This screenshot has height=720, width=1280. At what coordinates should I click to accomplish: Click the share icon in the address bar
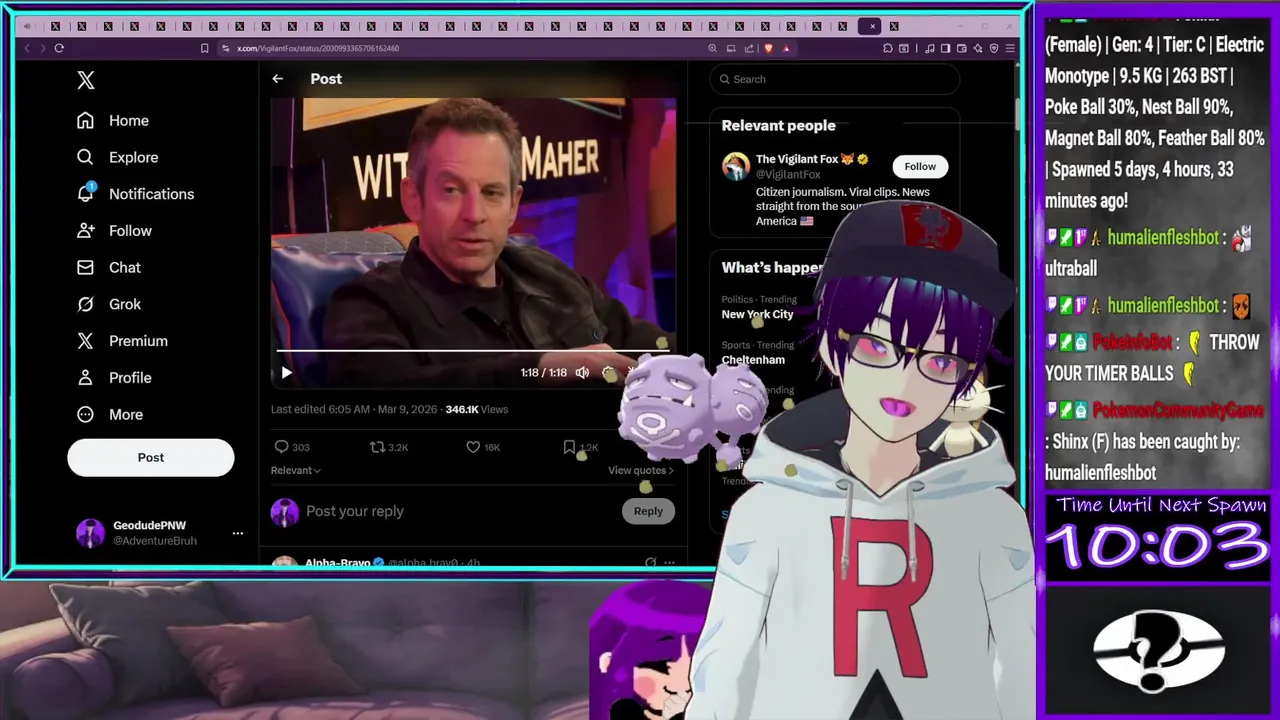point(749,48)
